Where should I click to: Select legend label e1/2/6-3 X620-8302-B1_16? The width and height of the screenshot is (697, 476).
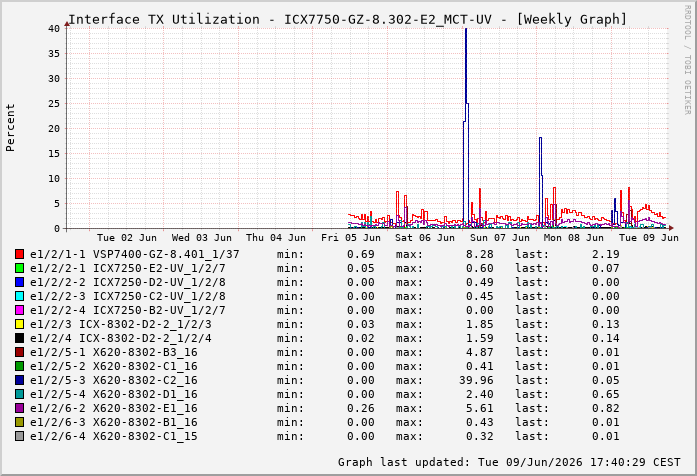pos(114,422)
